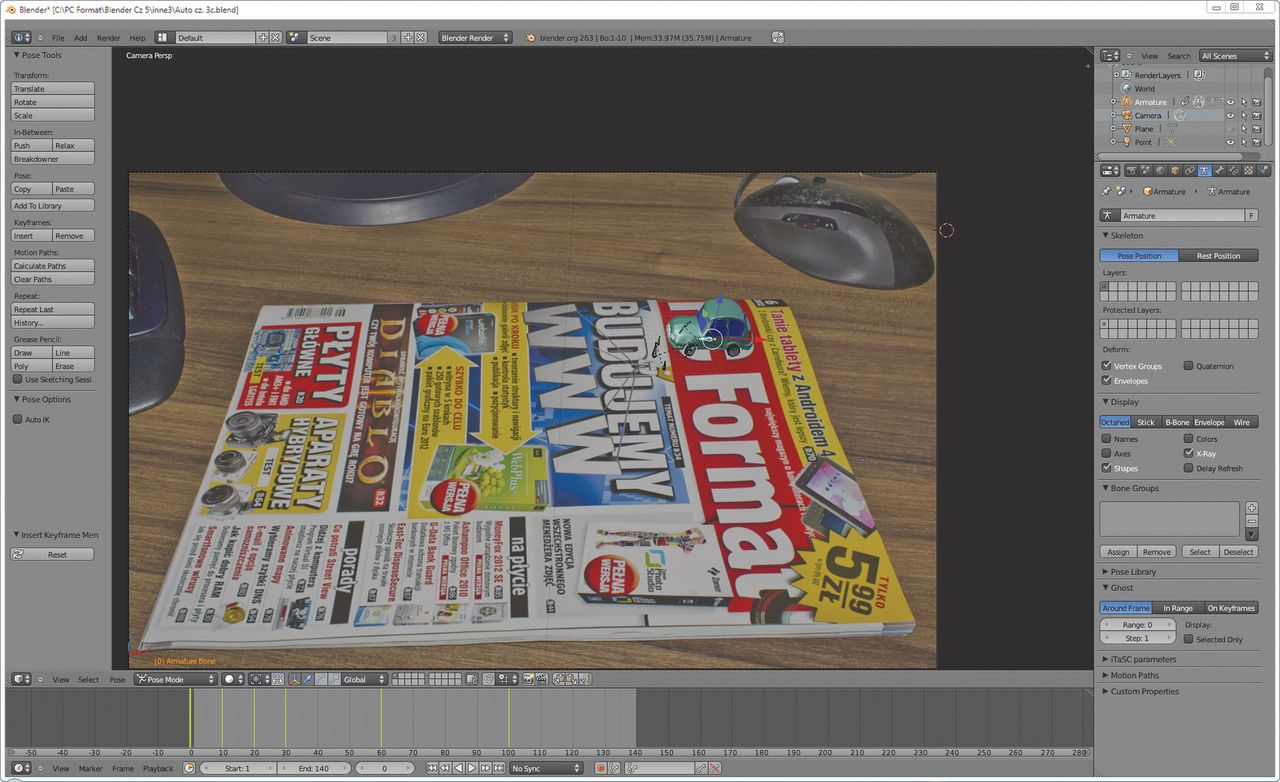Click the record auto-keyframe button
This screenshot has width=1280, height=782.
point(600,768)
